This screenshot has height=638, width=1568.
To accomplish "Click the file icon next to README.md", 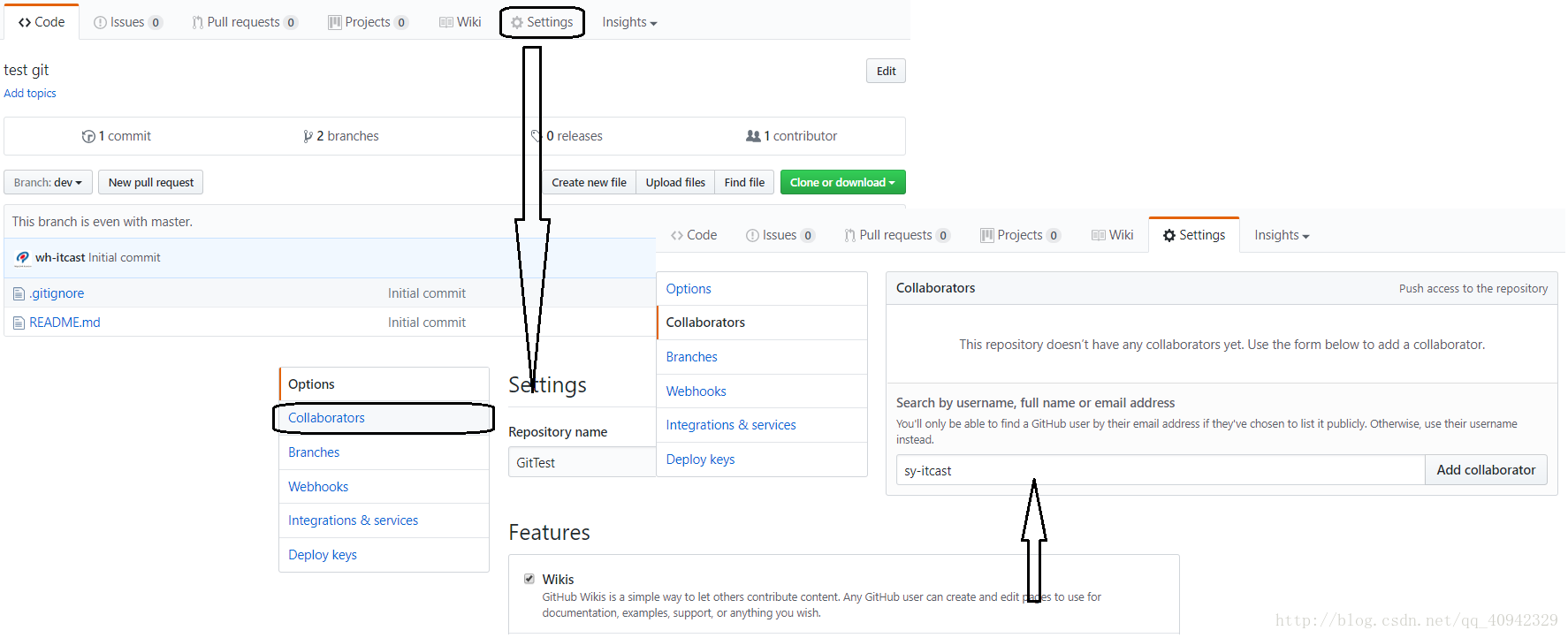I will 19,323.
